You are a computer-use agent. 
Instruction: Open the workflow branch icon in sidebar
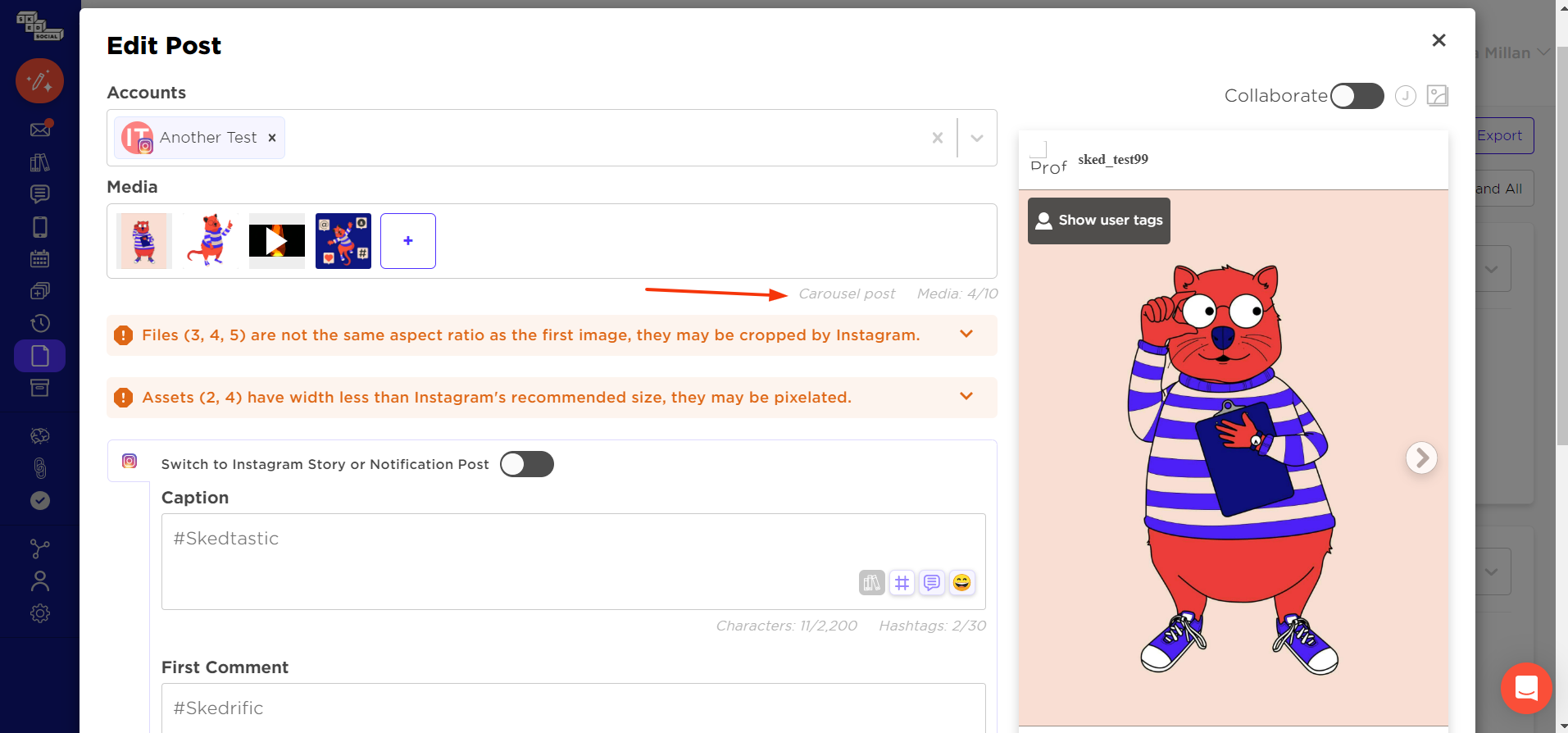coord(39,549)
